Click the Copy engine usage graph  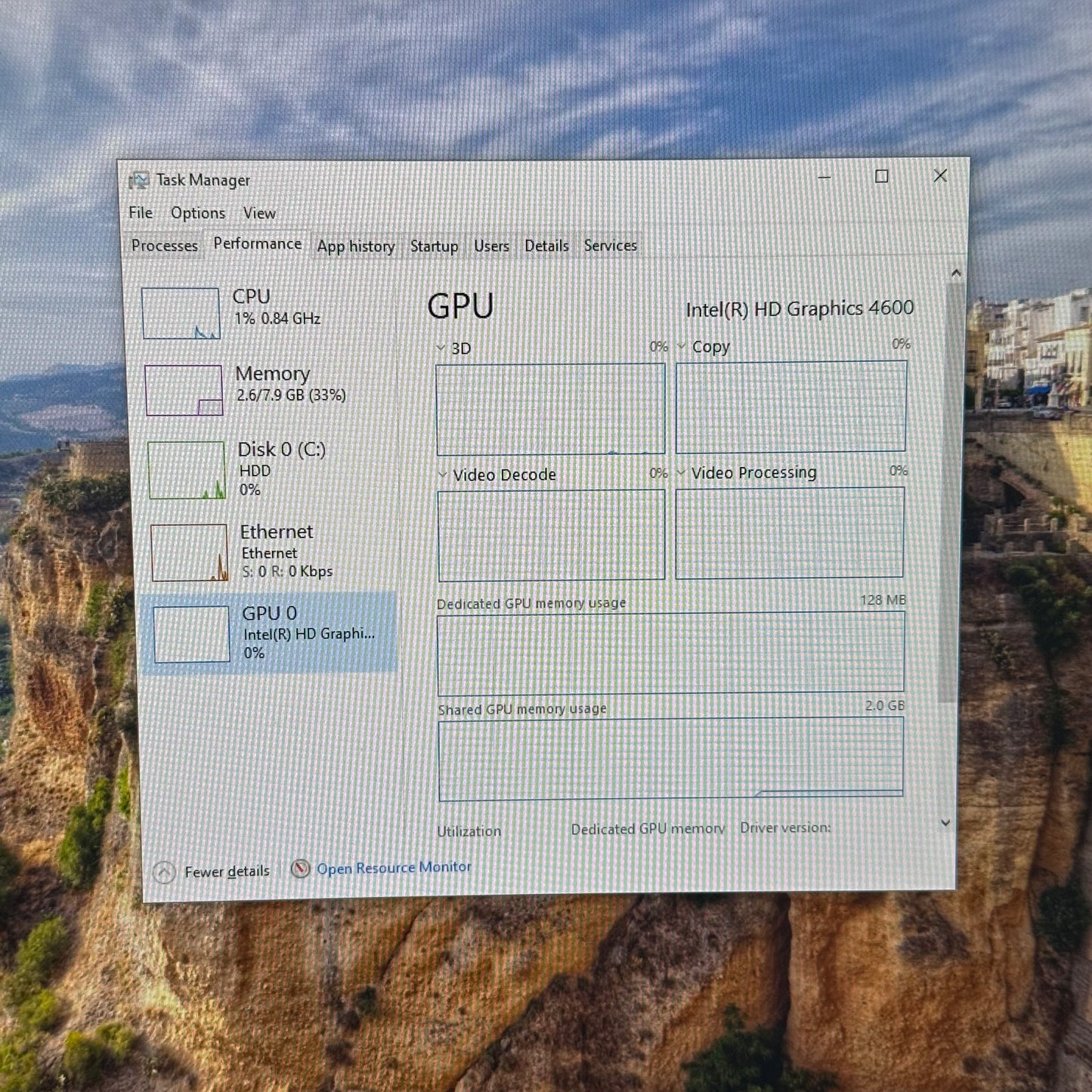pyautogui.click(x=791, y=407)
